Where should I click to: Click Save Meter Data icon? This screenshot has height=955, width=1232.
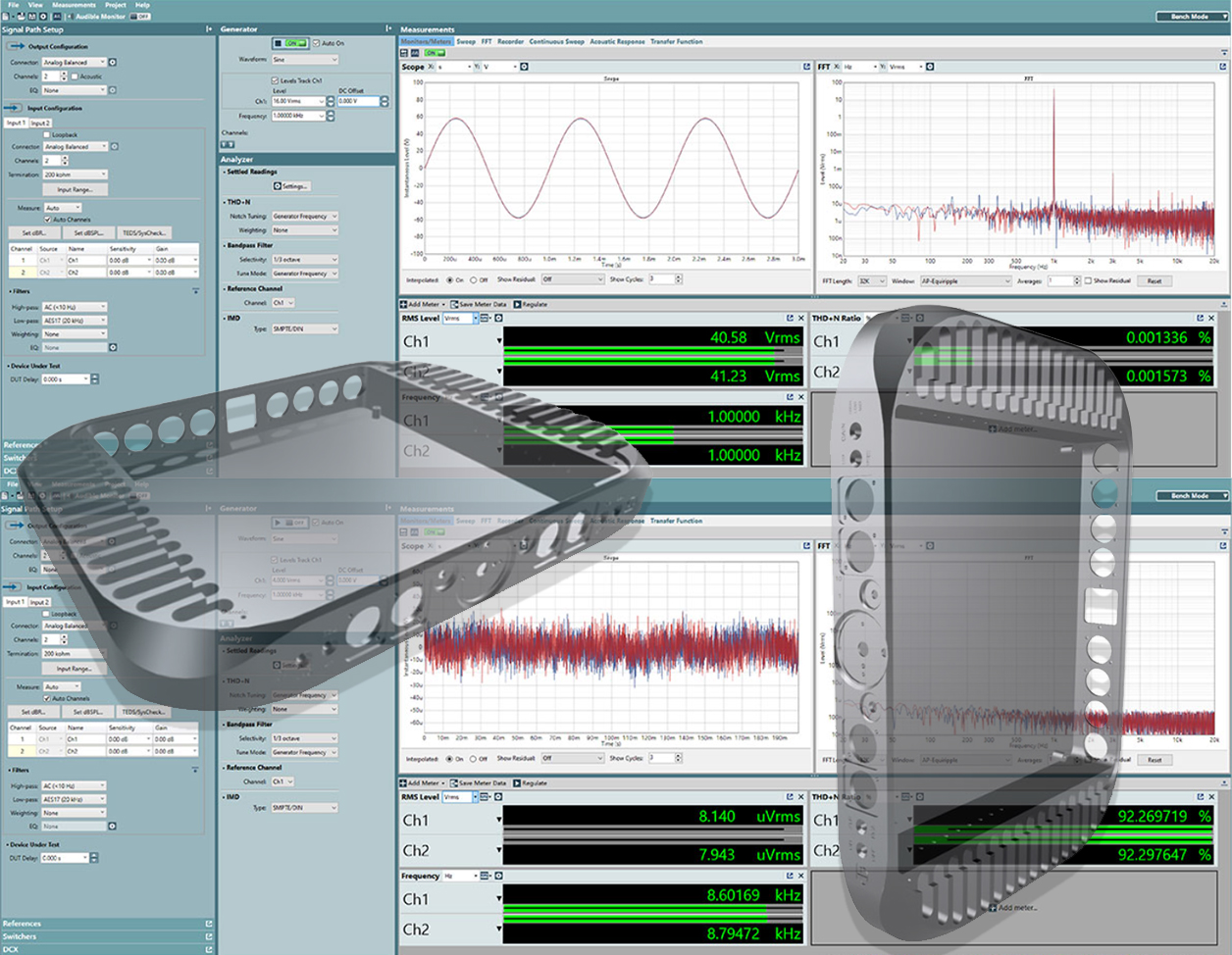[453, 304]
